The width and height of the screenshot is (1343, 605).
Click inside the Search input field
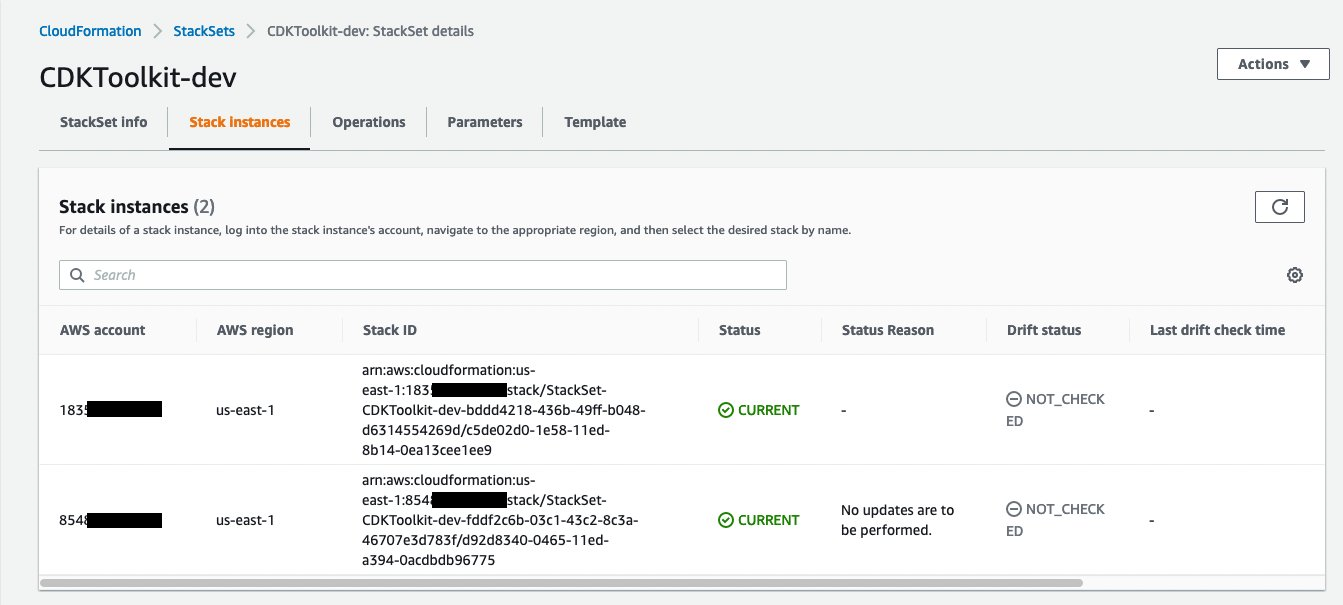(420, 275)
